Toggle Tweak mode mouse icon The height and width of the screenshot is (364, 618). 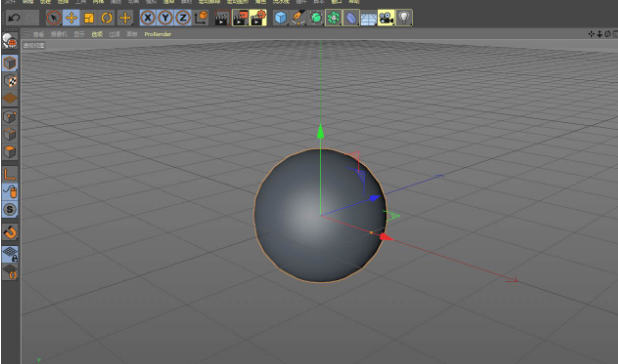pyautogui.click(x=9, y=192)
